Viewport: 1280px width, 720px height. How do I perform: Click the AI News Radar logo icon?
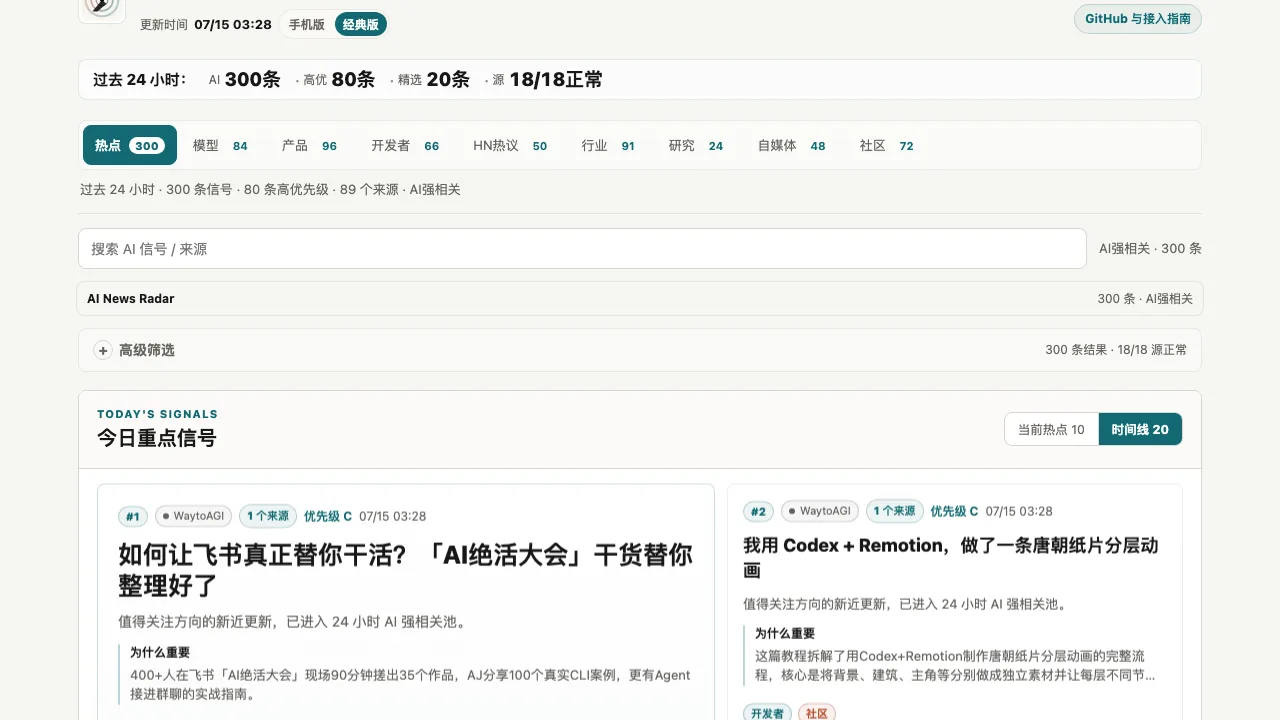coord(101,8)
